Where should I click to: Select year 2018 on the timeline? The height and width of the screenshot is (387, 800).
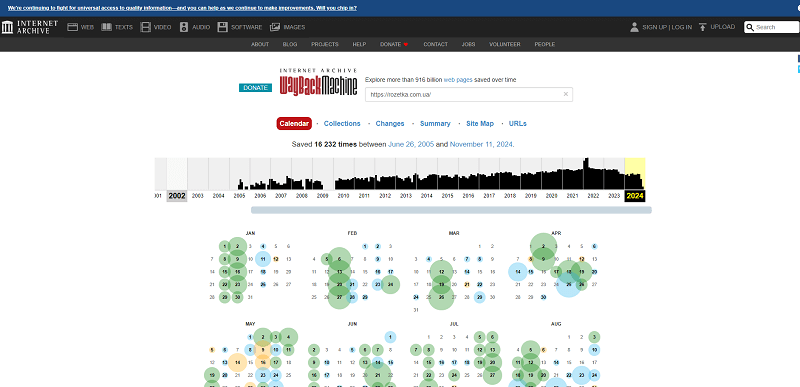coord(510,196)
